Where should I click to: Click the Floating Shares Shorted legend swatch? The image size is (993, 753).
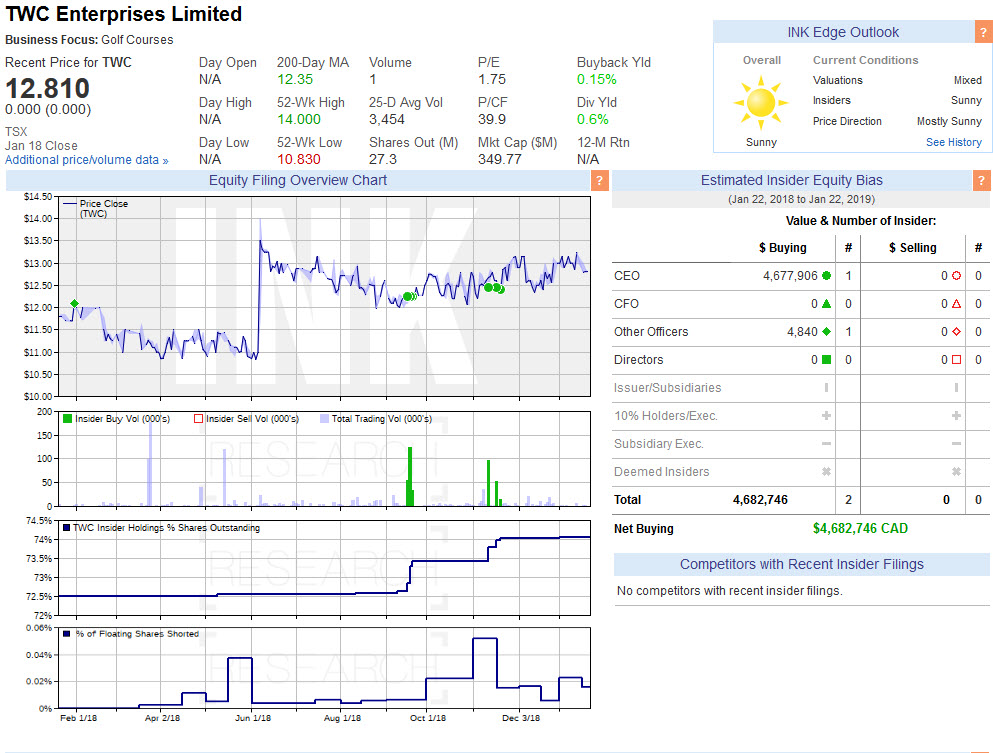(x=66, y=633)
